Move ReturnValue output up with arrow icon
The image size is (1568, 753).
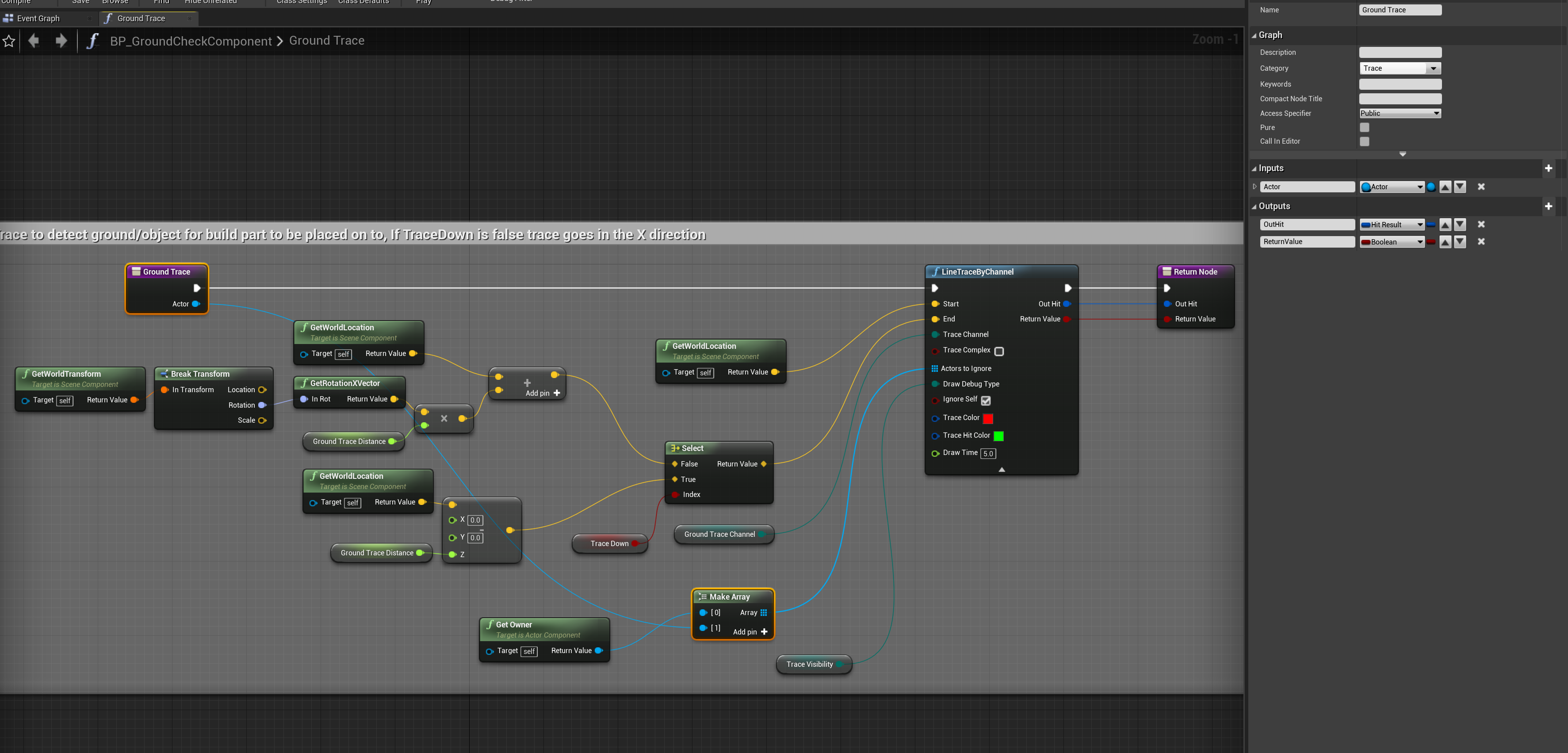(1445, 242)
